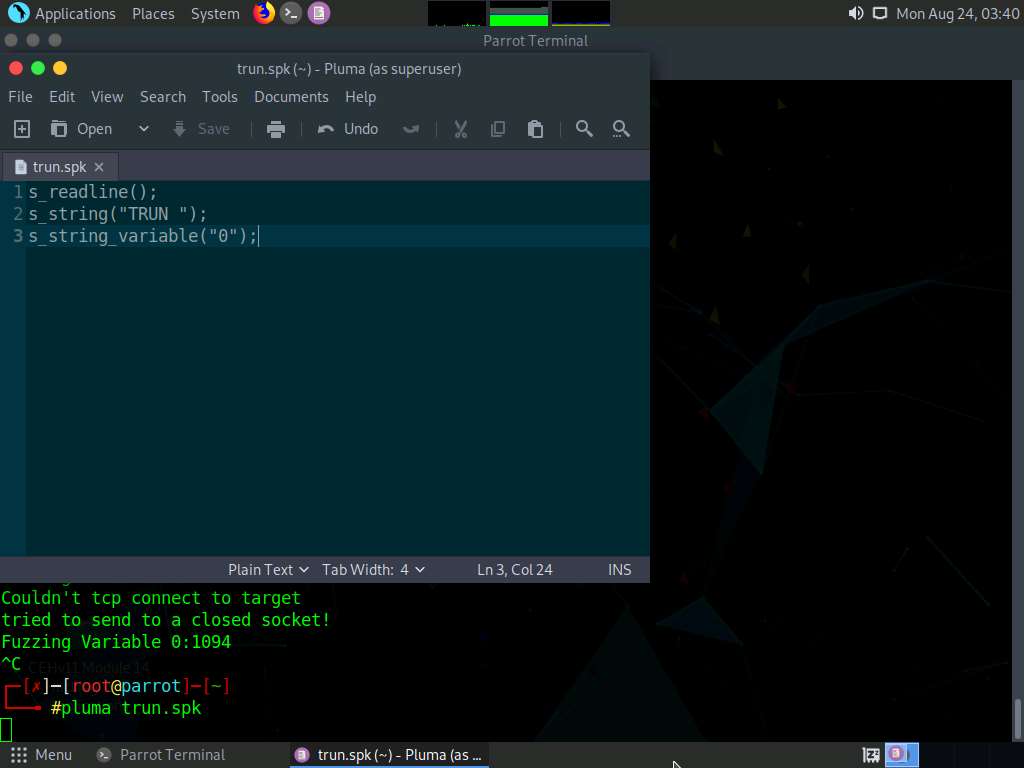Close the trun.spk tab
This screenshot has height=768, width=1024.
coord(99,167)
